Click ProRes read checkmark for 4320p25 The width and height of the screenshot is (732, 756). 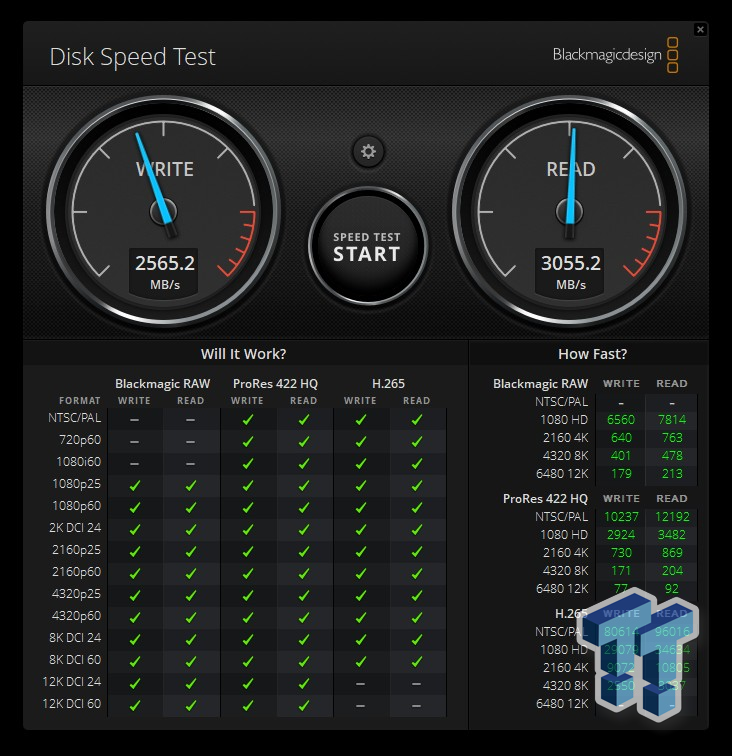point(304,595)
